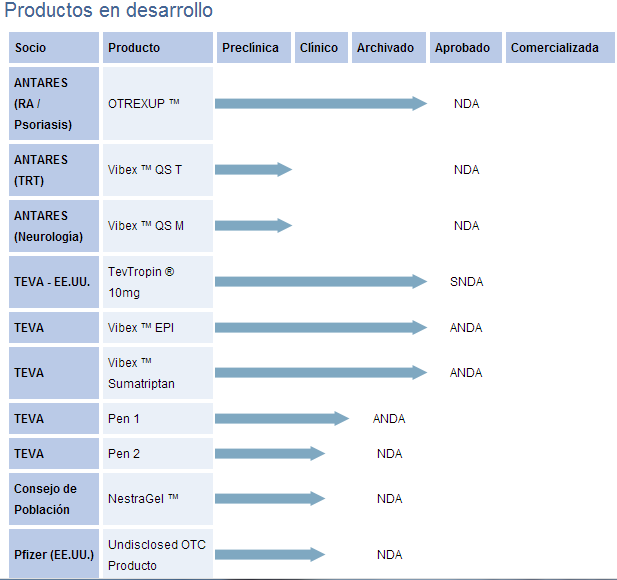
Task: Click 'ANDA' in the Sumatriptan row
Action: pyautogui.click(x=466, y=373)
